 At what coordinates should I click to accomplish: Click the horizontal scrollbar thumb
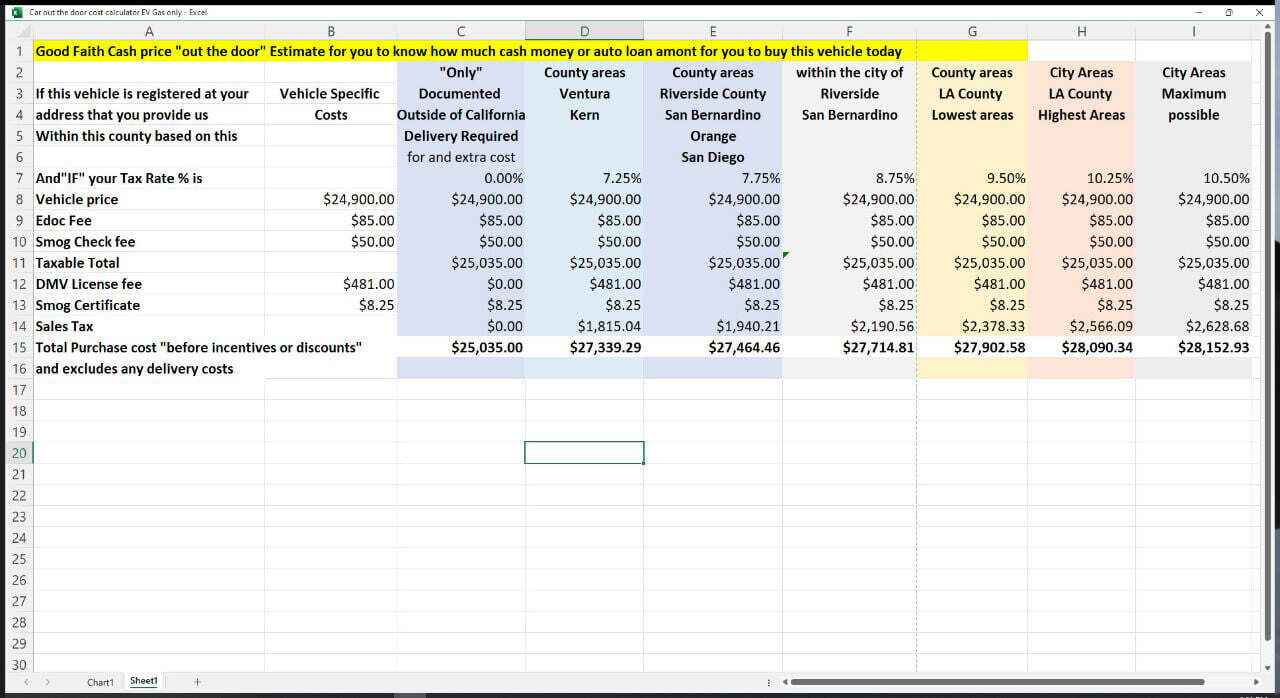(1000, 682)
